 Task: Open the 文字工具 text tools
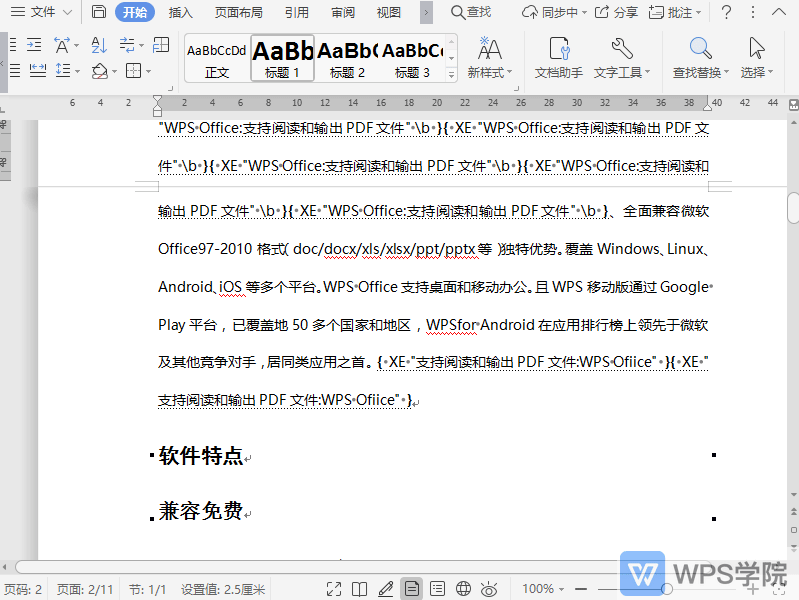pyautogui.click(x=621, y=58)
